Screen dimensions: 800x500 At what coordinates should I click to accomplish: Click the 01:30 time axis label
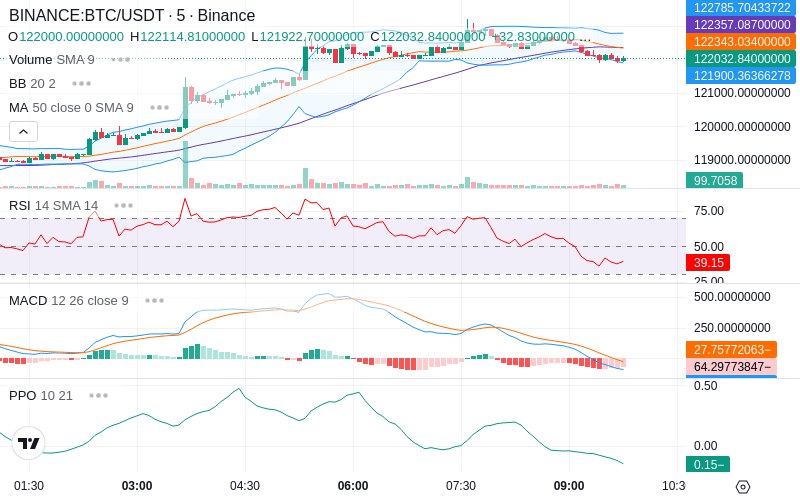point(29,486)
